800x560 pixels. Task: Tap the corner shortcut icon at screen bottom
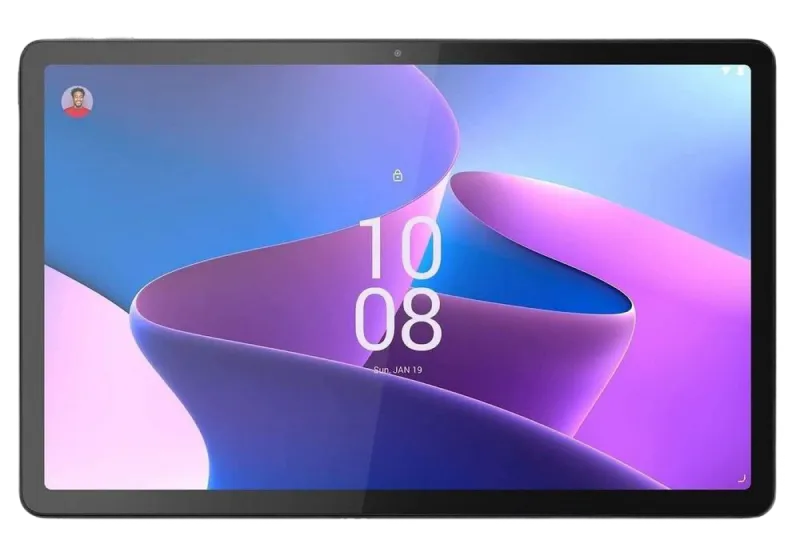(x=741, y=477)
